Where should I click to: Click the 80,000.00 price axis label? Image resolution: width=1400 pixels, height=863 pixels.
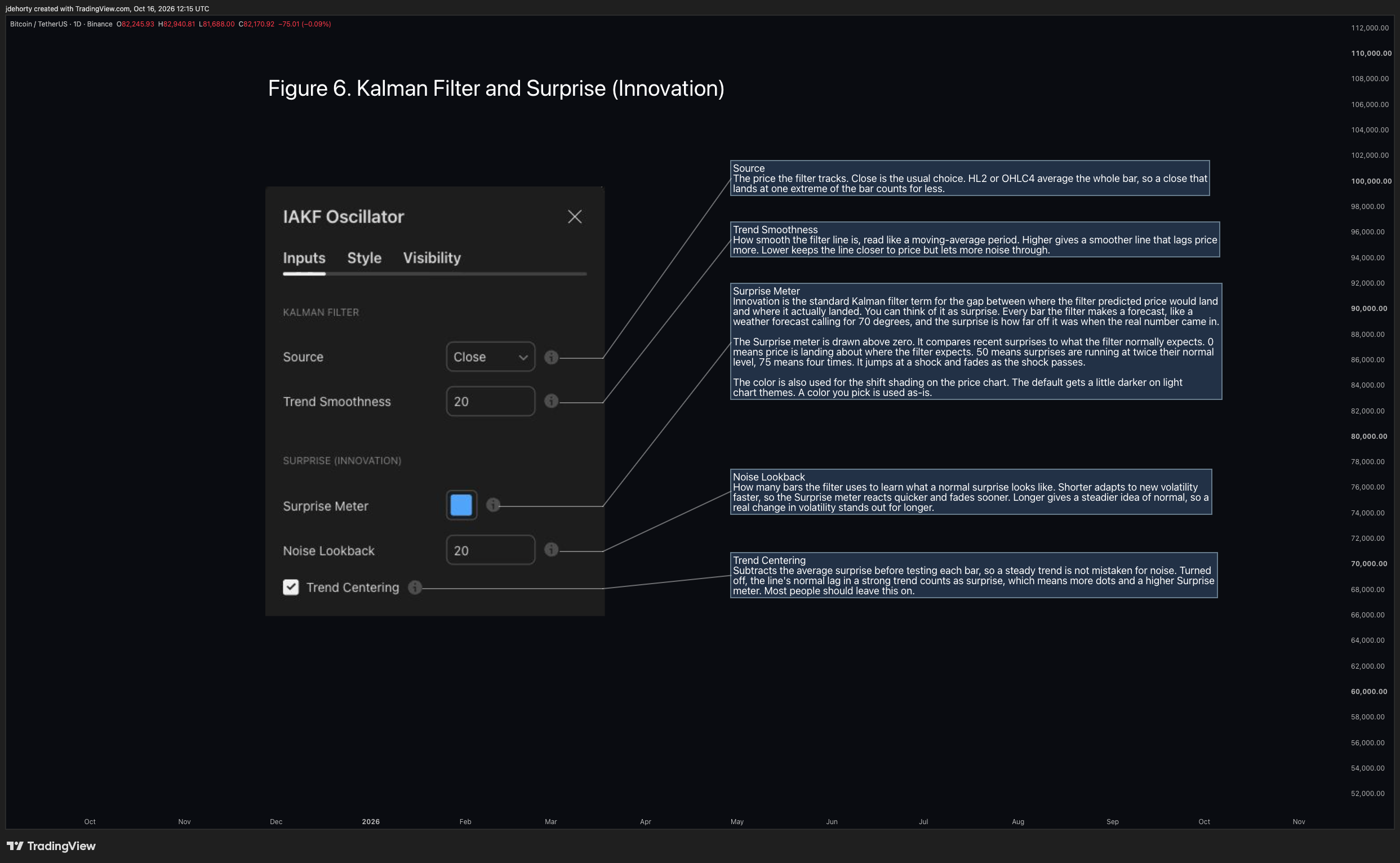point(1368,436)
